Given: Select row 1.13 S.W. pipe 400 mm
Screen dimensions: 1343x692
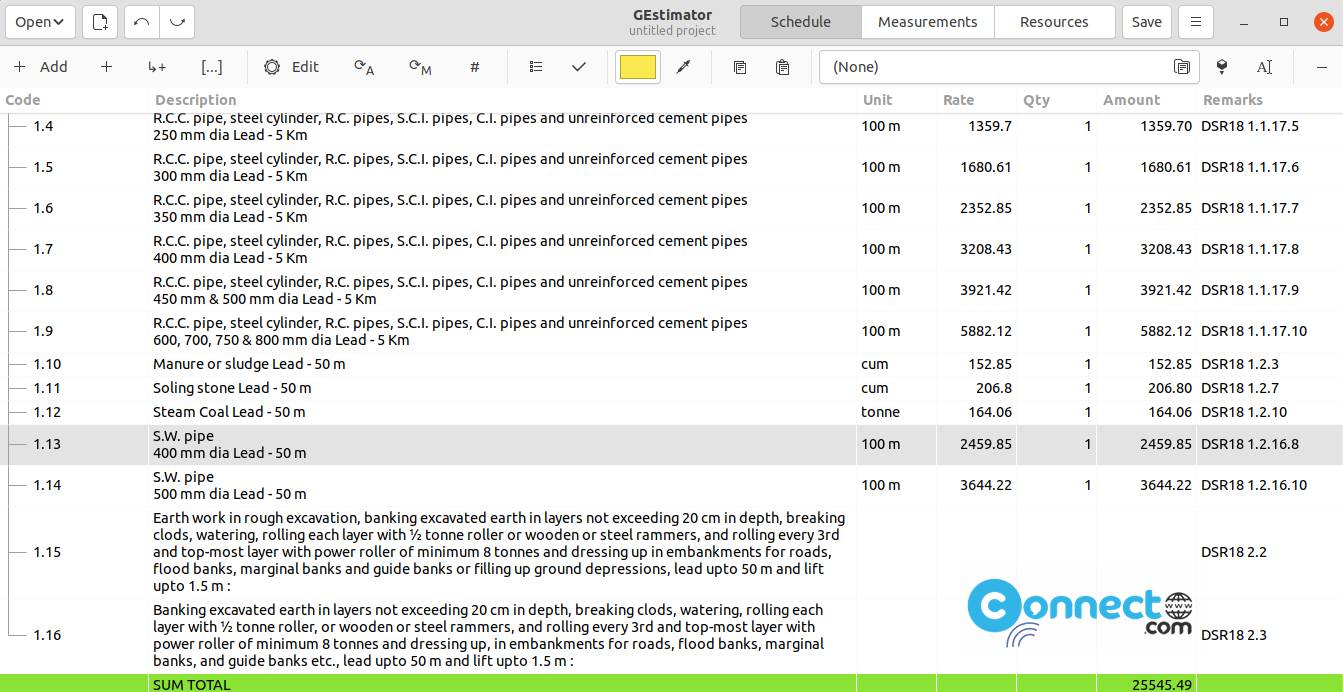Looking at the screenshot, I should pos(500,445).
